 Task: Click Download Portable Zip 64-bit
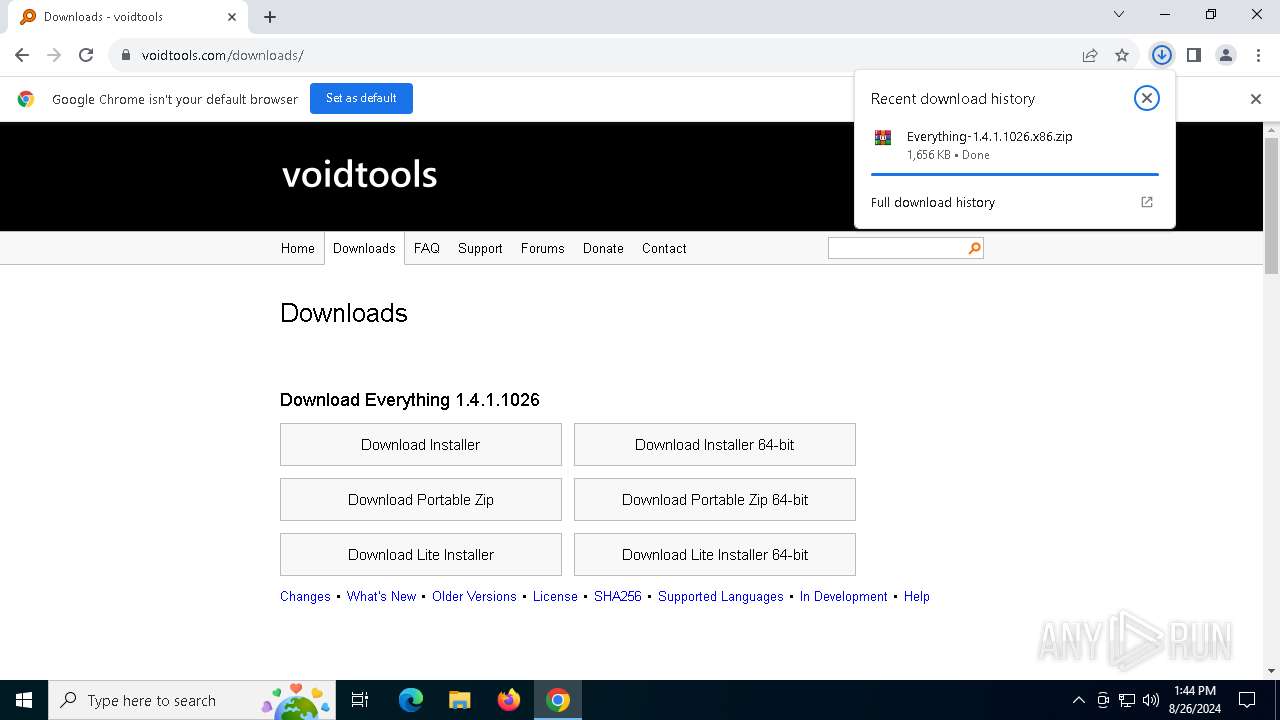tap(715, 499)
